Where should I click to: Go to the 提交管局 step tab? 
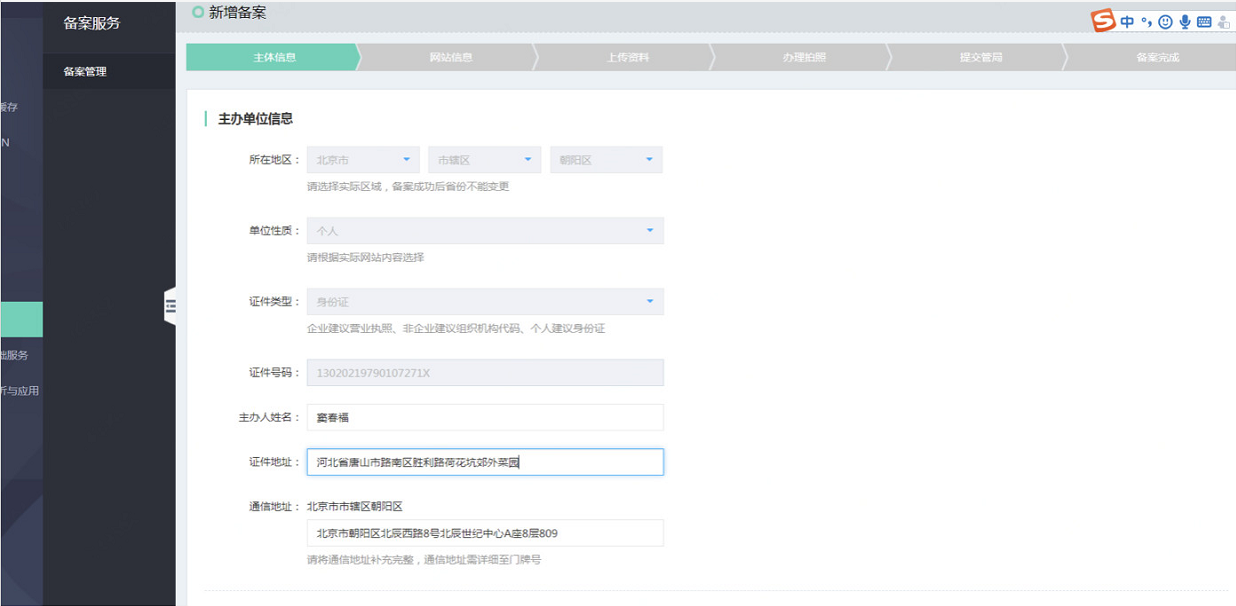980,57
